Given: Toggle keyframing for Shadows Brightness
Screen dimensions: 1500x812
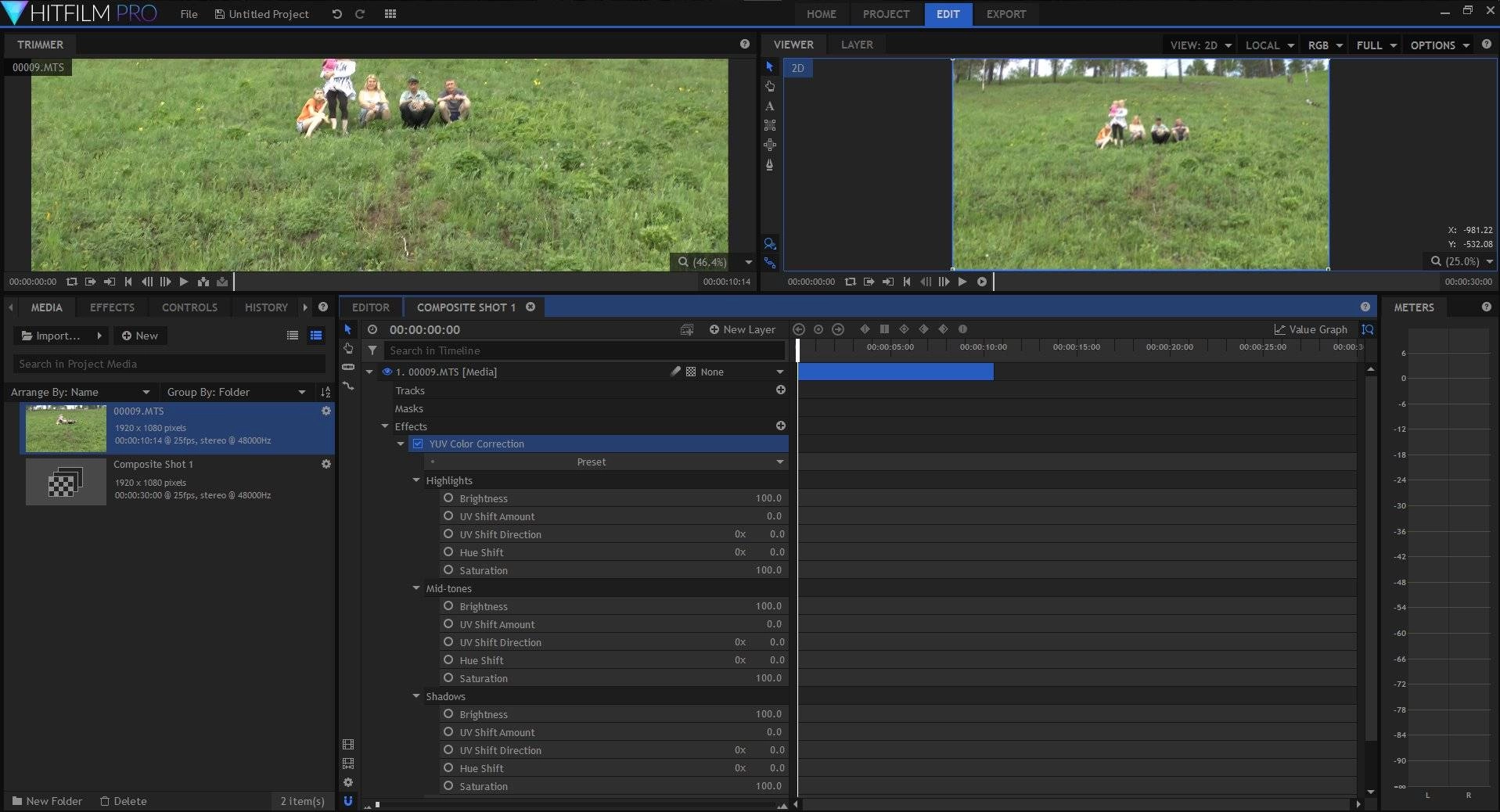Looking at the screenshot, I should [x=448, y=713].
